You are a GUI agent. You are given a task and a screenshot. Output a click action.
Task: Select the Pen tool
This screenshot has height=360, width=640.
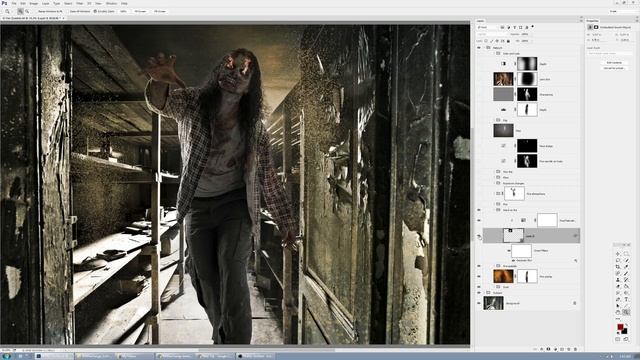pyautogui.click(x=618, y=299)
